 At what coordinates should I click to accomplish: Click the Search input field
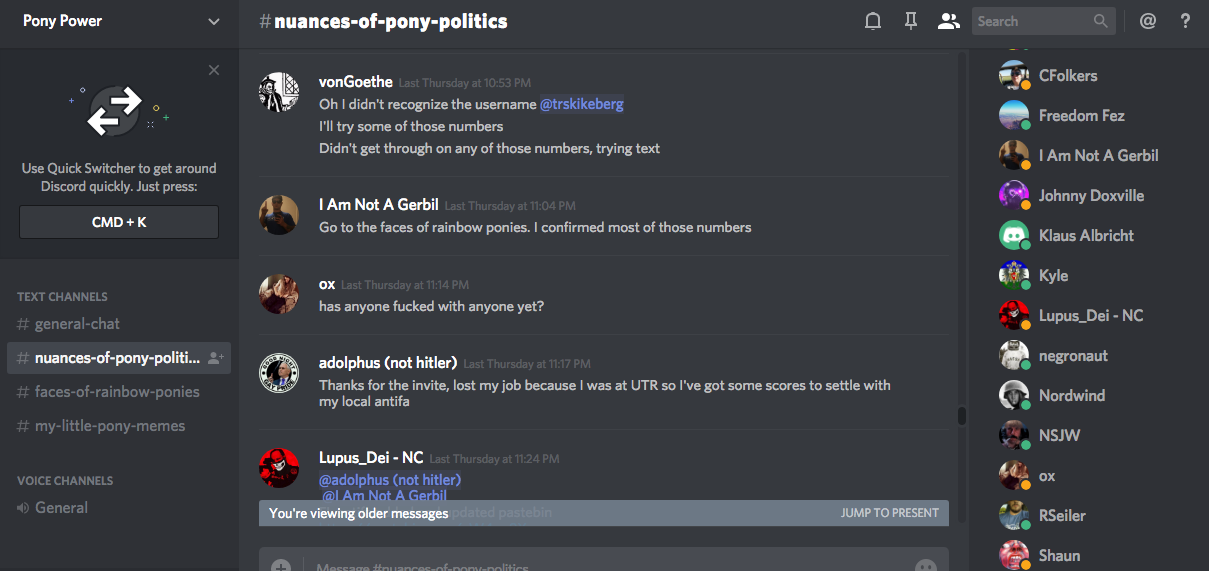pos(1032,21)
